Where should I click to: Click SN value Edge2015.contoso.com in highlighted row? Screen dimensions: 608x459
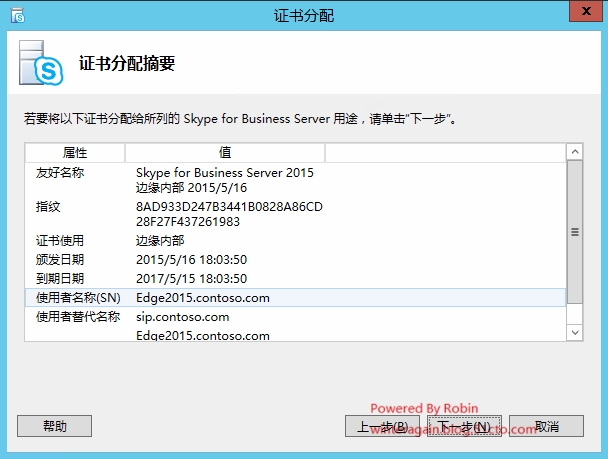[203, 298]
